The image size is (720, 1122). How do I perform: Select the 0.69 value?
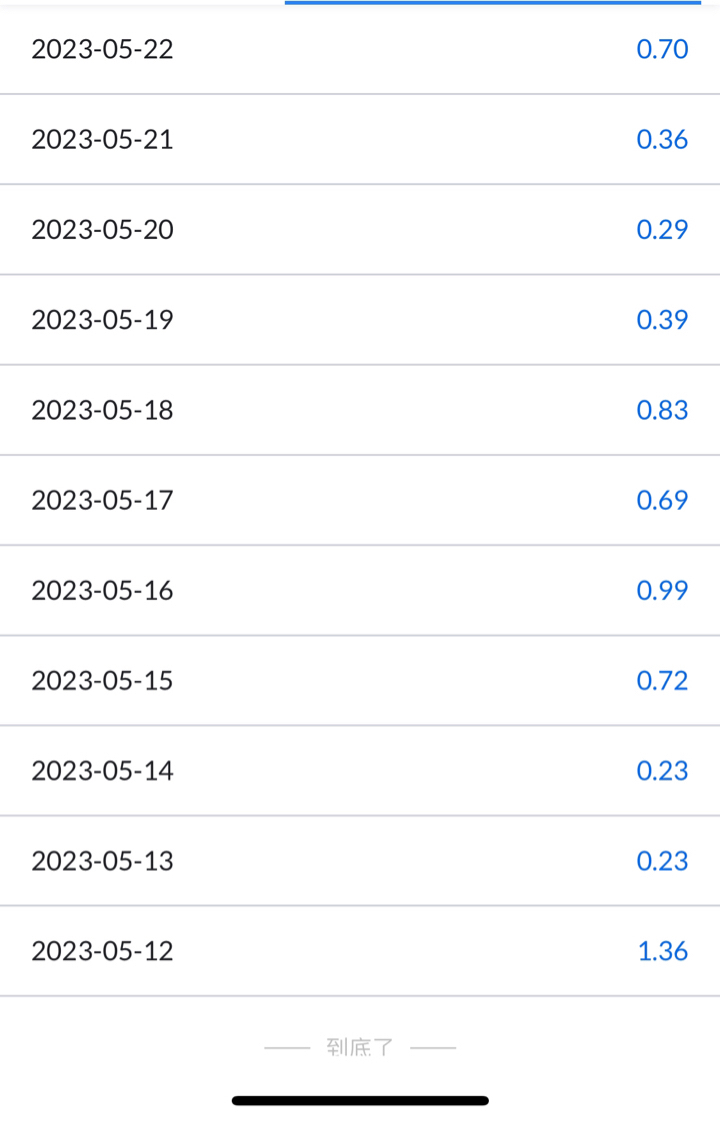662,500
